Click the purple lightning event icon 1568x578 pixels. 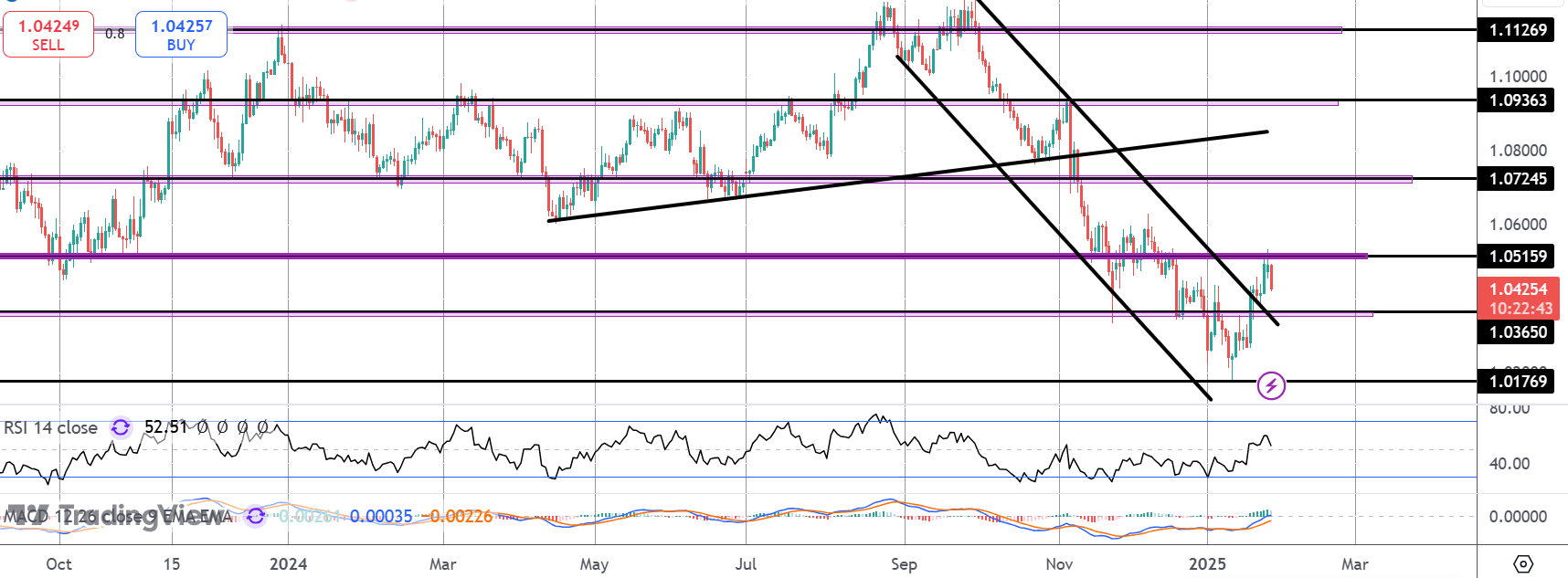tap(1271, 385)
